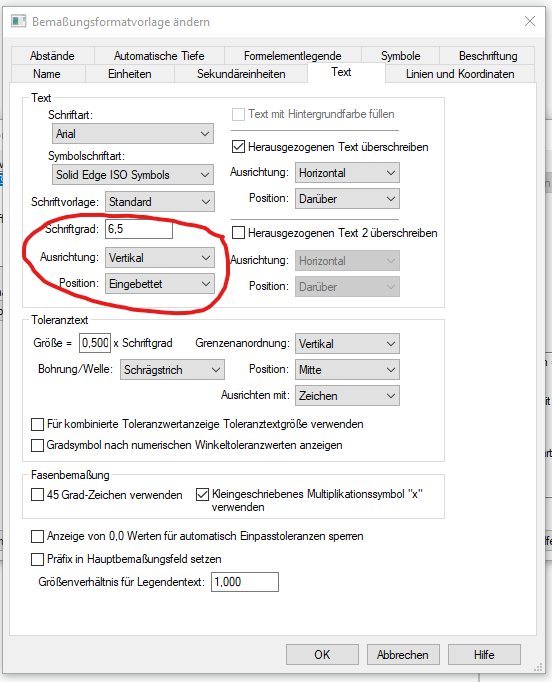The image size is (552, 682).
Task: Open enabled Position Darüber dropdown
Action: click(x=347, y=199)
